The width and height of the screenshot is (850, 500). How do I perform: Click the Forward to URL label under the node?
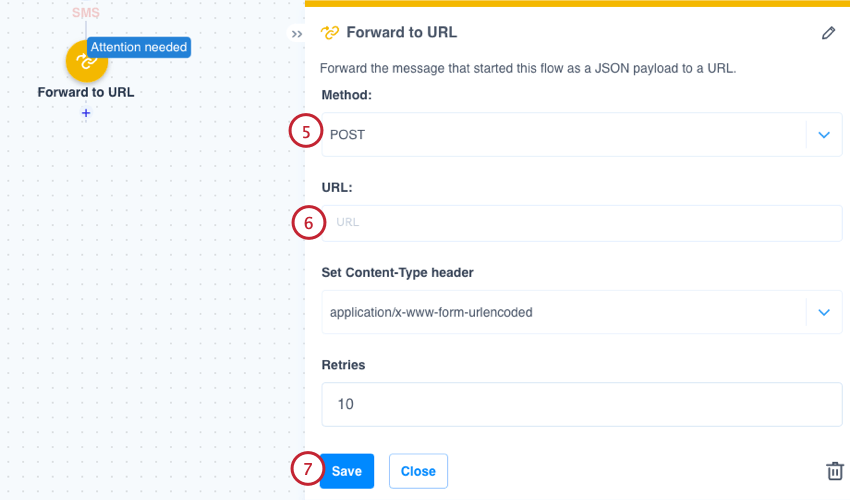click(x=86, y=93)
